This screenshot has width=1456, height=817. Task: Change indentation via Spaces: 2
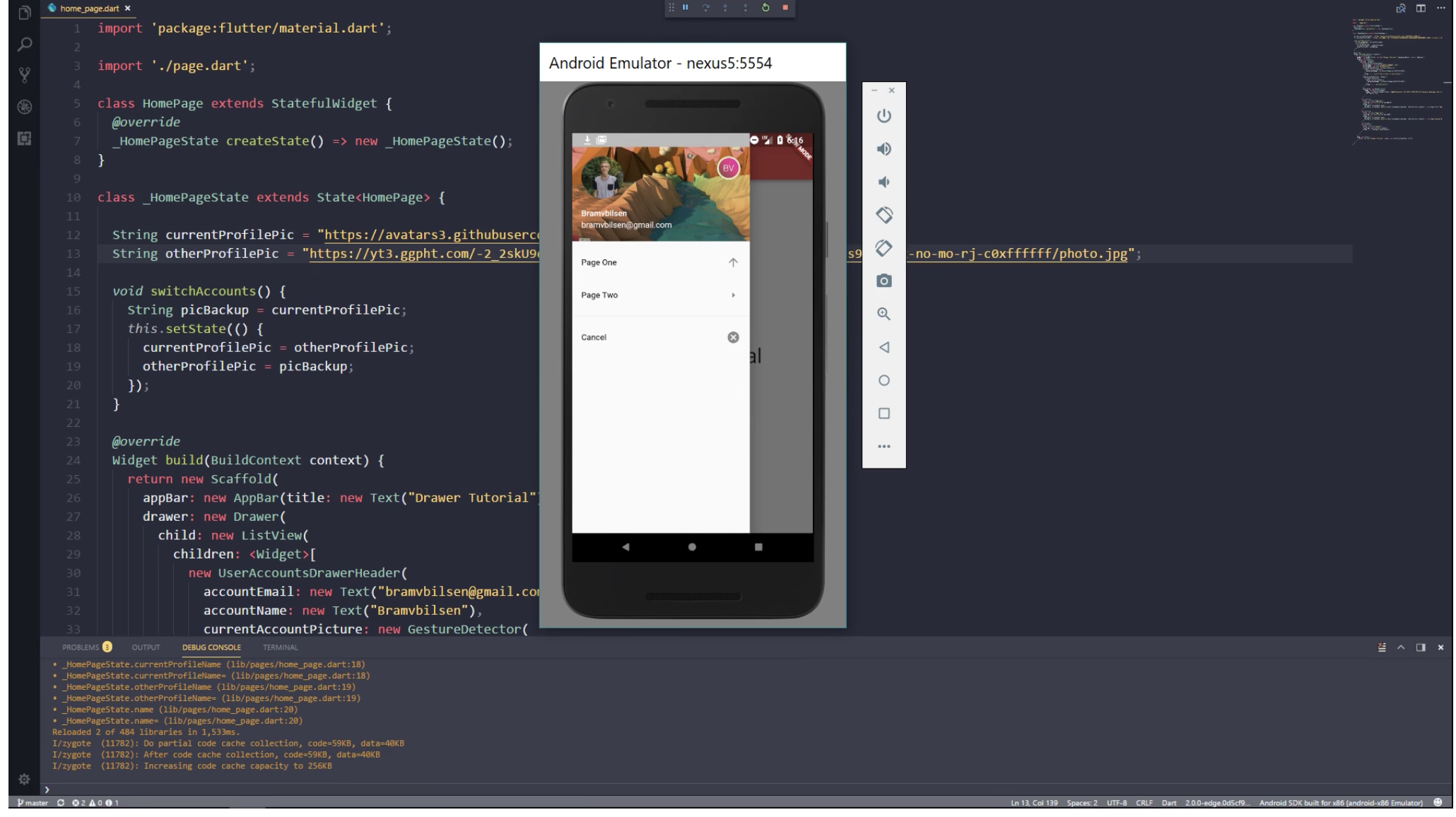click(x=1082, y=802)
